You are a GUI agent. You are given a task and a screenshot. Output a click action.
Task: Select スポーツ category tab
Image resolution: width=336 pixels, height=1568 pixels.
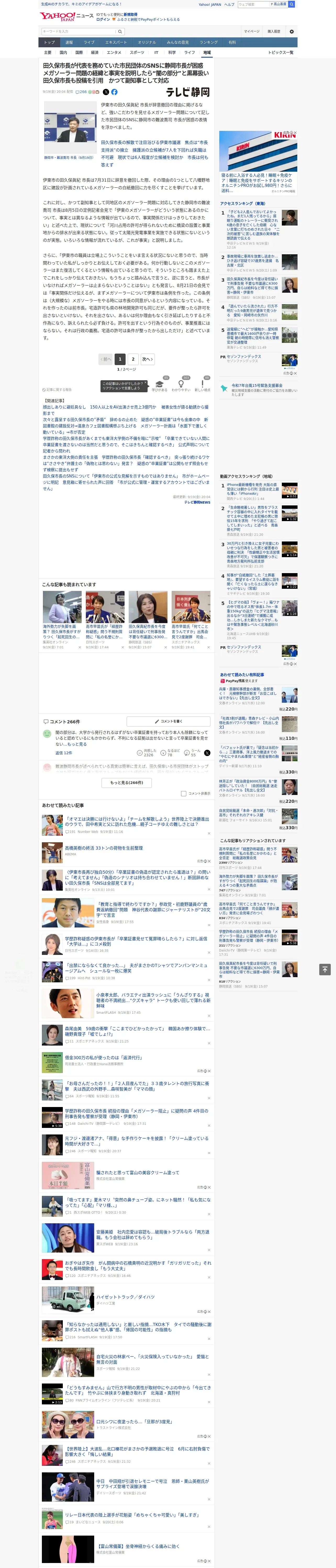tap(137, 52)
